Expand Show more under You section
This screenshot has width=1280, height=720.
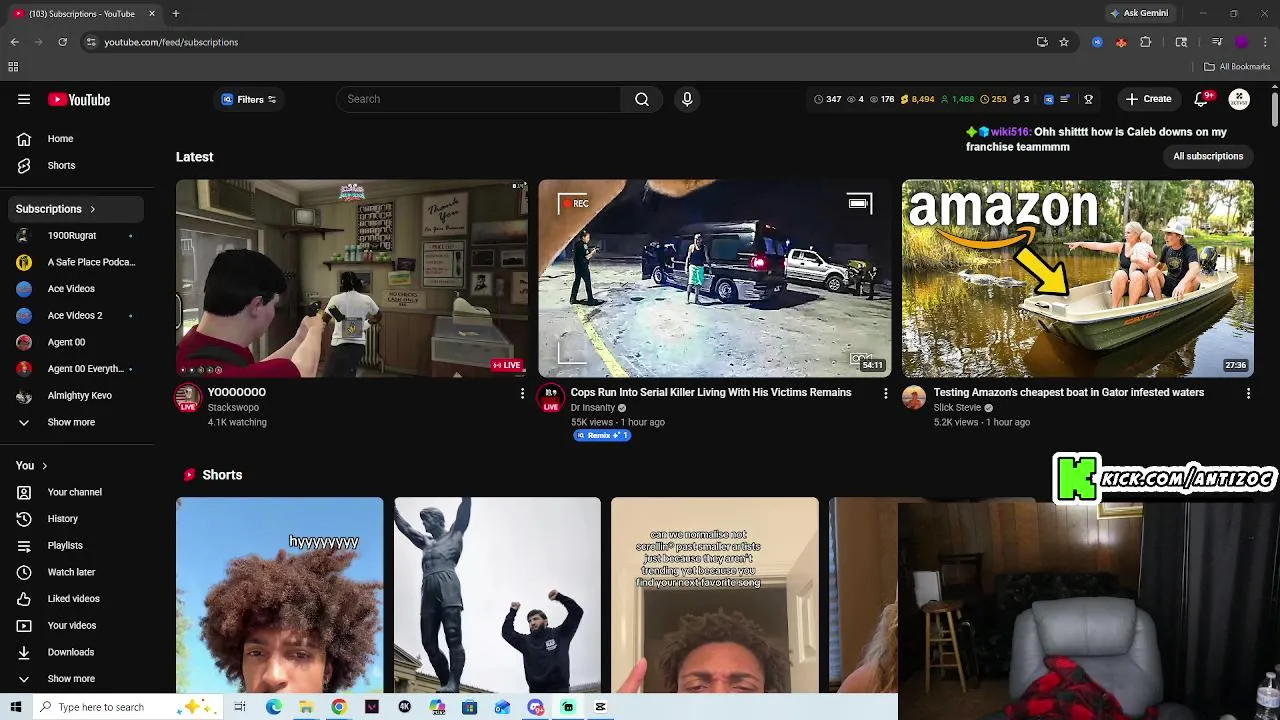pyautogui.click(x=76, y=679)
